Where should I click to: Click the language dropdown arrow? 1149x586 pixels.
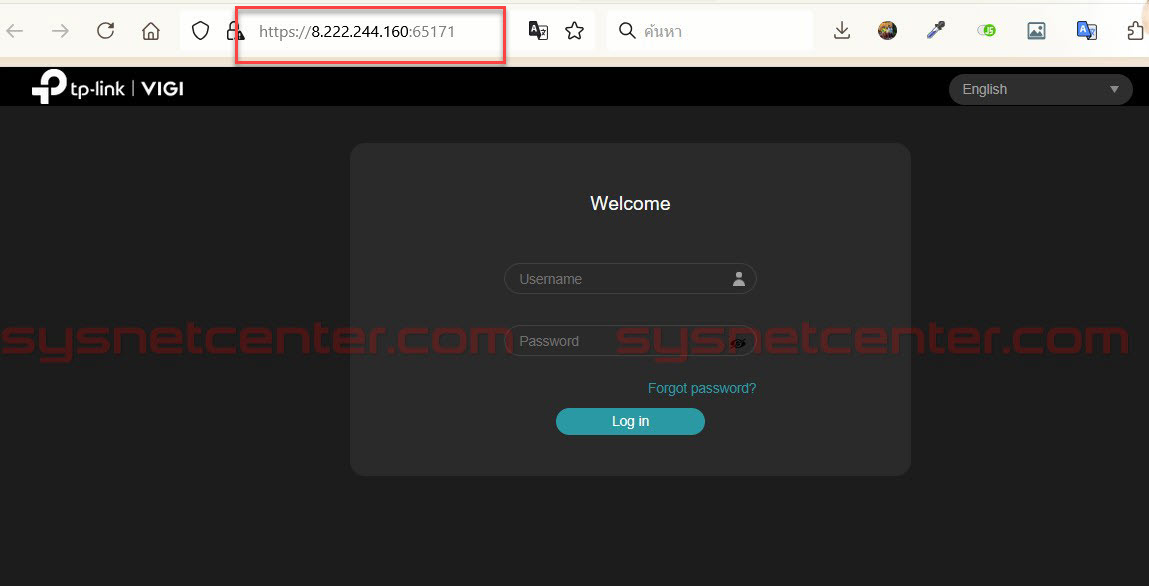coord(1114,89)
